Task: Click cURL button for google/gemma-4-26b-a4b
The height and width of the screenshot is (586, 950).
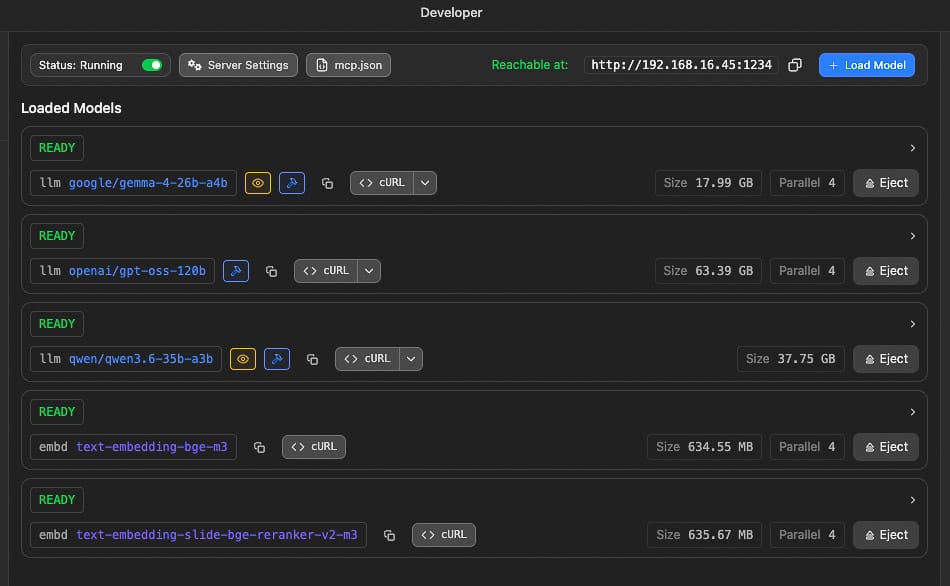Action: coord(382,183)
